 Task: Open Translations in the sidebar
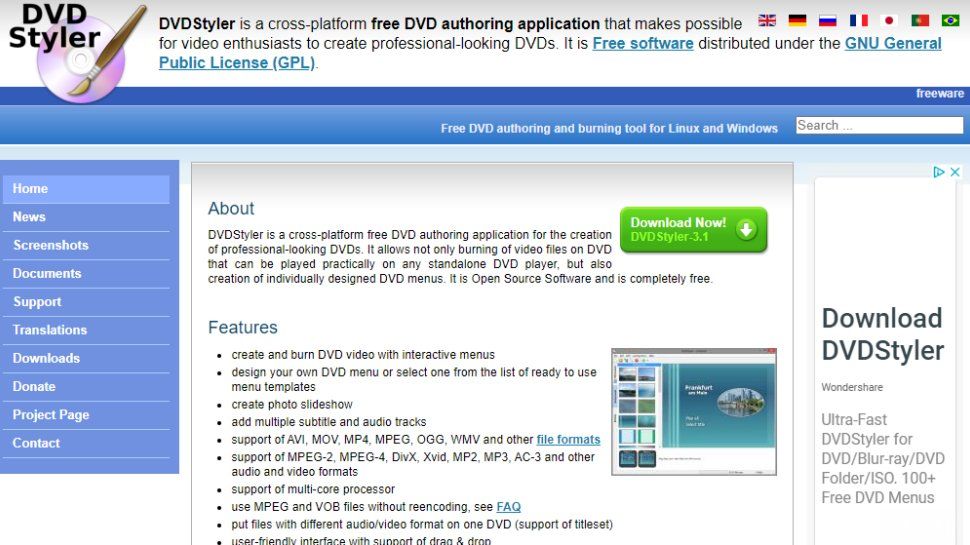click(x=86, y=330)
